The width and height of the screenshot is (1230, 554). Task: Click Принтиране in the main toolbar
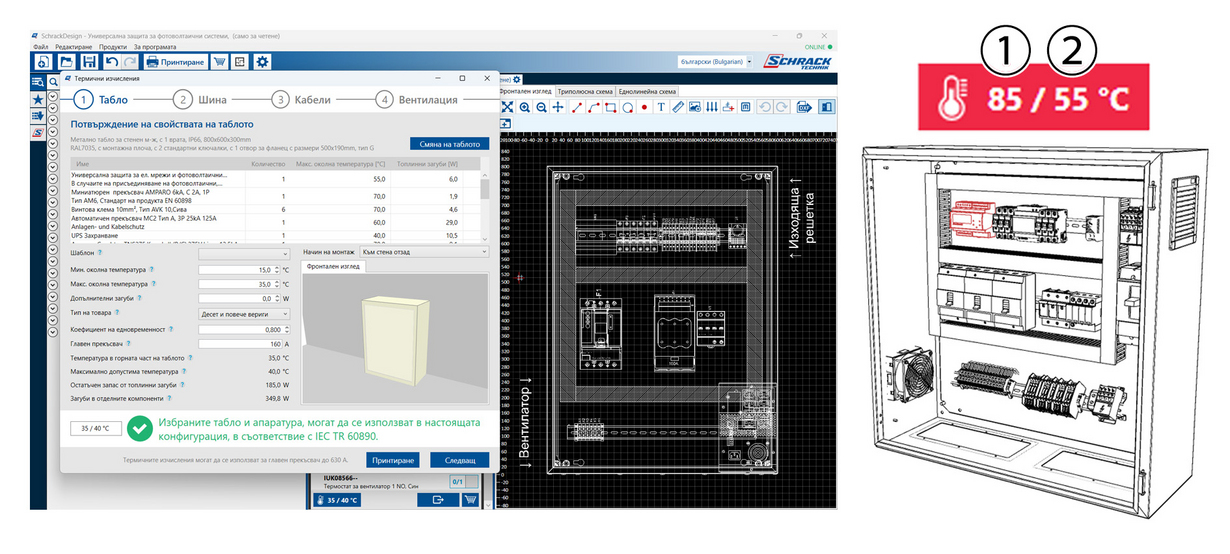[176, 62]
